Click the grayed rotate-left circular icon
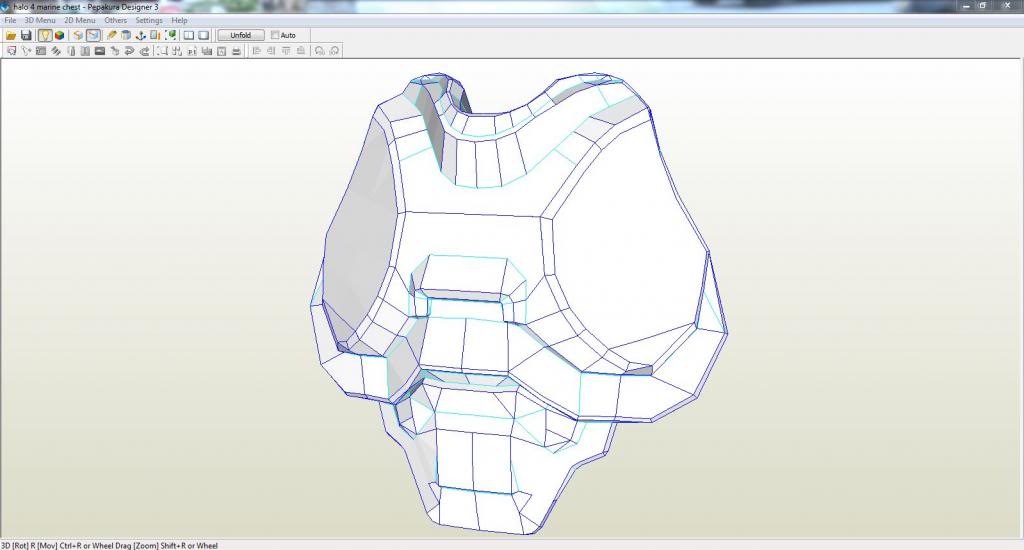This screenshot has width=1024, height=550. pyautogui.click(x=319, y=50)
